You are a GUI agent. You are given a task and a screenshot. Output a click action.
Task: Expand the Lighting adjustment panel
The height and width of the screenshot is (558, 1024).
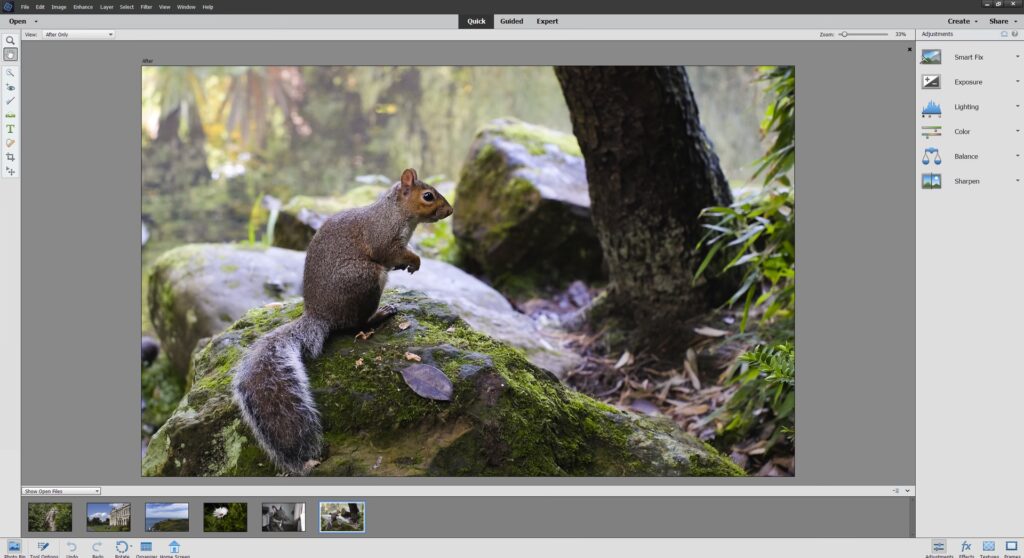click(968, 107)
